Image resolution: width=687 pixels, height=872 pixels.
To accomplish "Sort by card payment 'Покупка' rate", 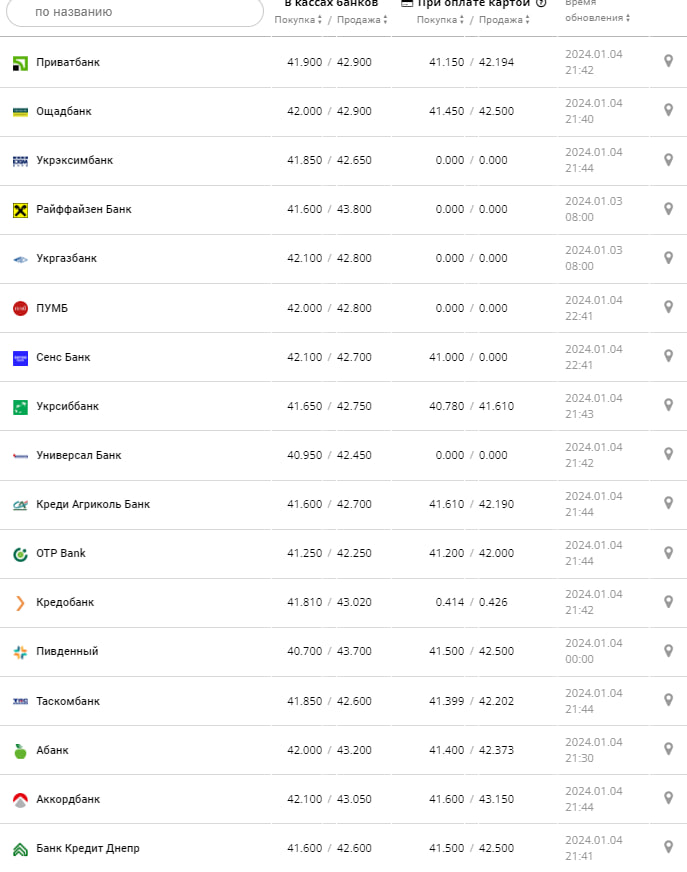I will [x=441, y=20].
